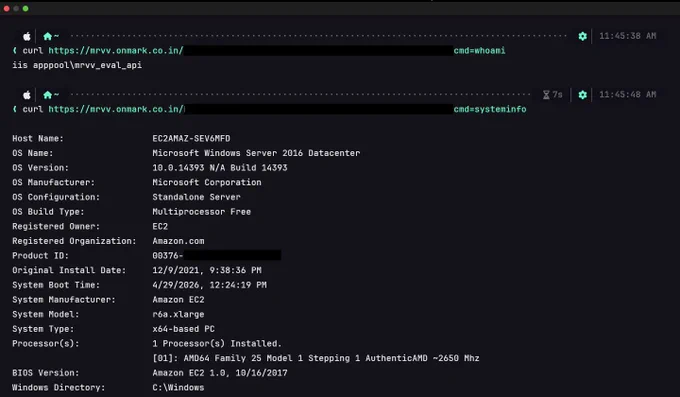Click the Host Name: label

38,138
